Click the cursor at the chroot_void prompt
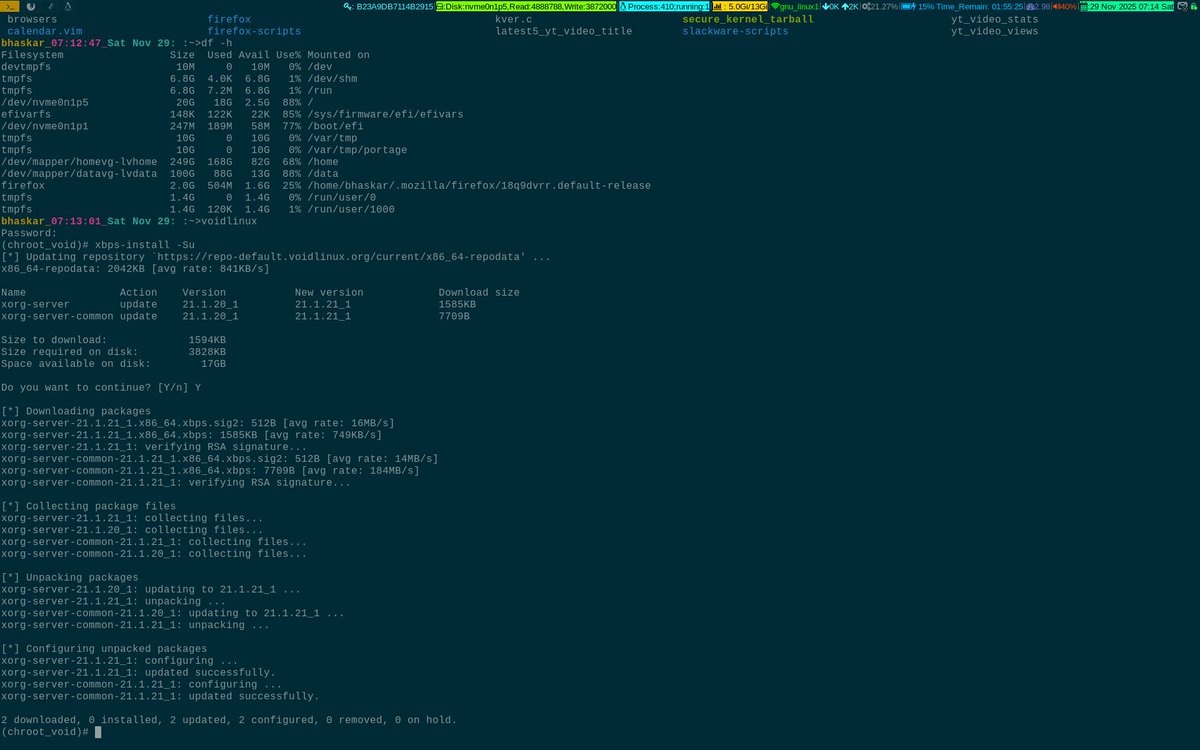The image size is (1200, 750). (x=96, y=731)
